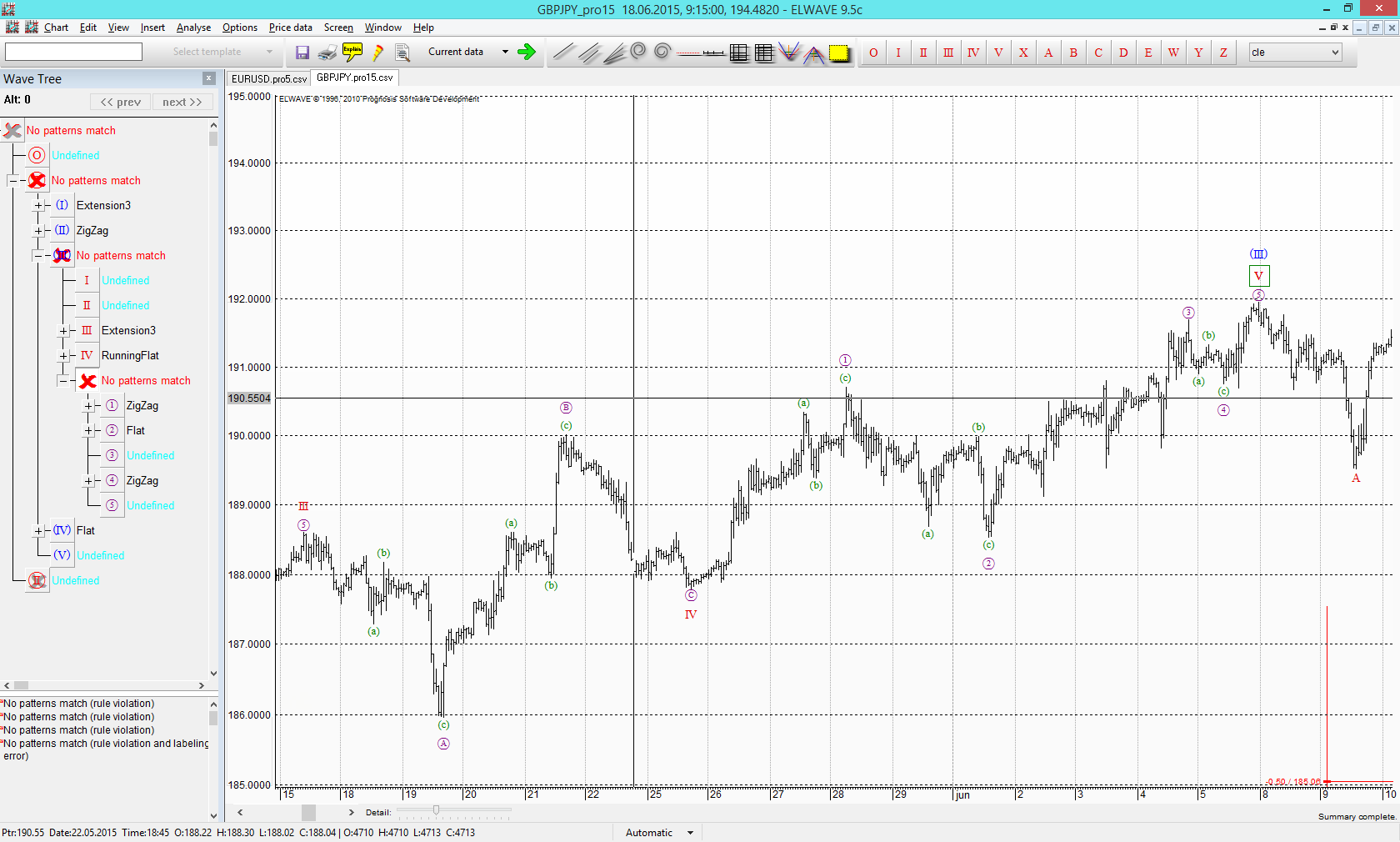This screenshot has width=1400, height=842.
Task: Click the pencil wizard icon in toolbar
Action: (377, 53)
